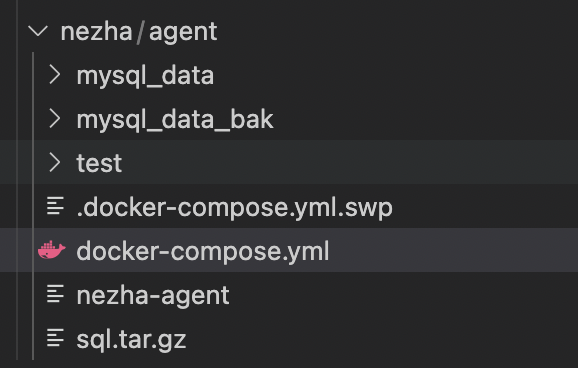Click the file icon next to .docker-compose.yml.swp
The image size is (578, 368).
tap(55, 206)
